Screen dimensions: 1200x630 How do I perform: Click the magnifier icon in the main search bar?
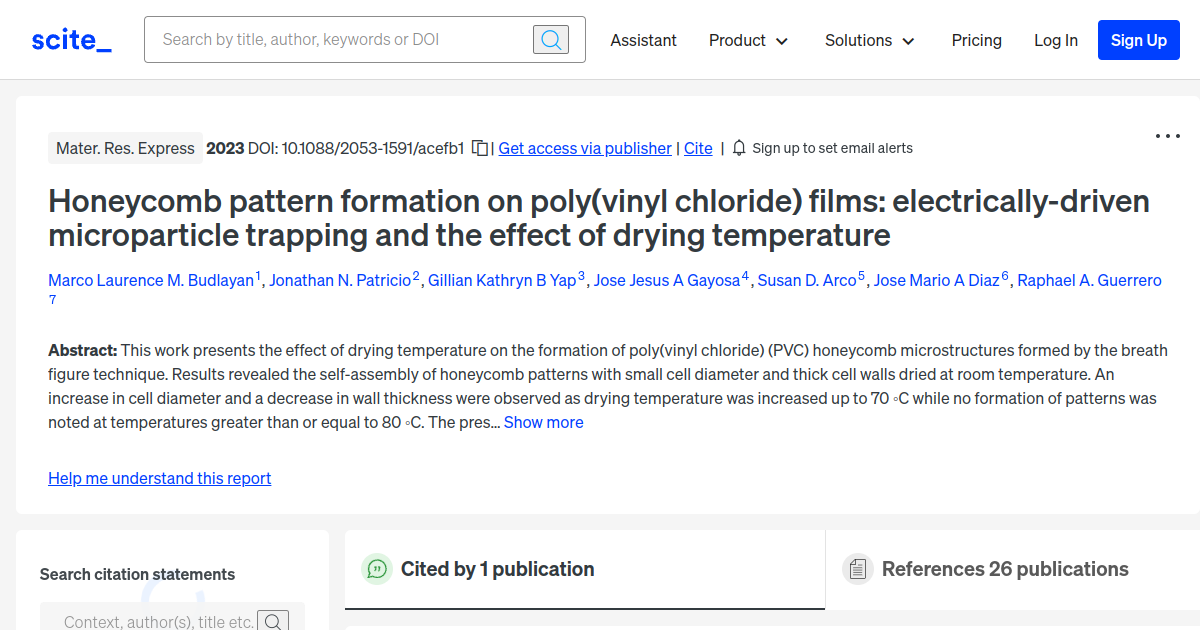pyautogui.click(x=551, y=39)
